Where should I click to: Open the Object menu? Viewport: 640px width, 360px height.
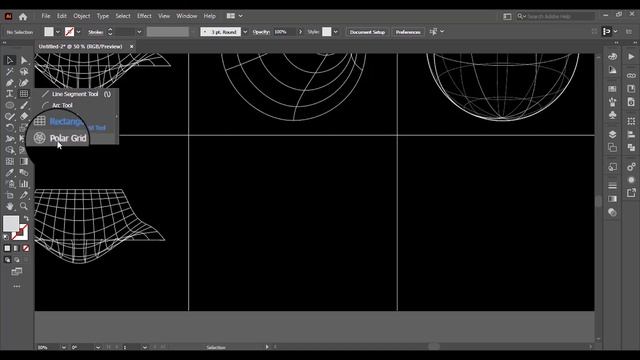[82, 16]
